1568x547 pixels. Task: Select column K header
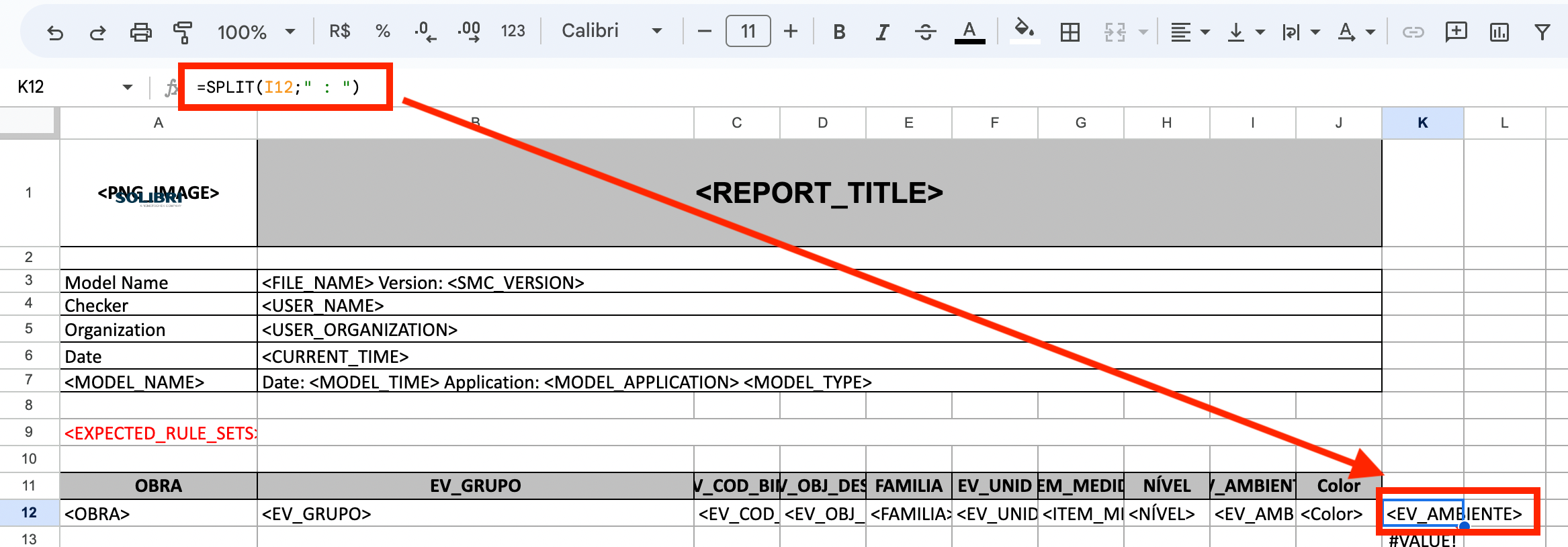coord(1423,123)
